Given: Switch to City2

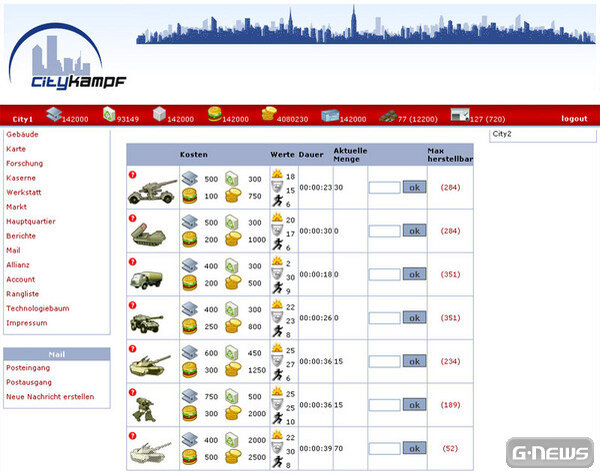Looking at the screenshot, I should click(502, 134).
